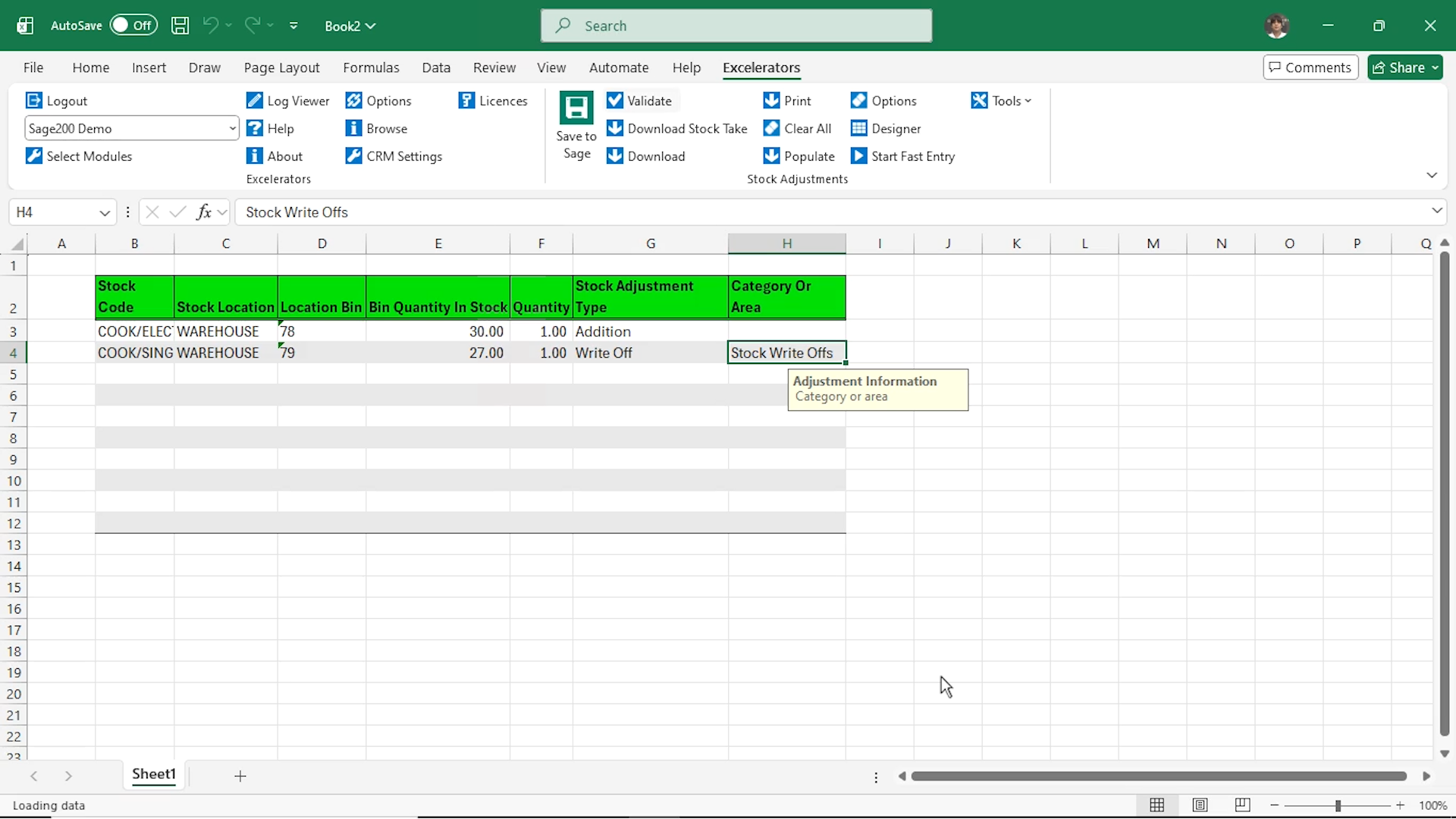
Task: Click Download Stock Take icon
Action: [x=615, y=128]
